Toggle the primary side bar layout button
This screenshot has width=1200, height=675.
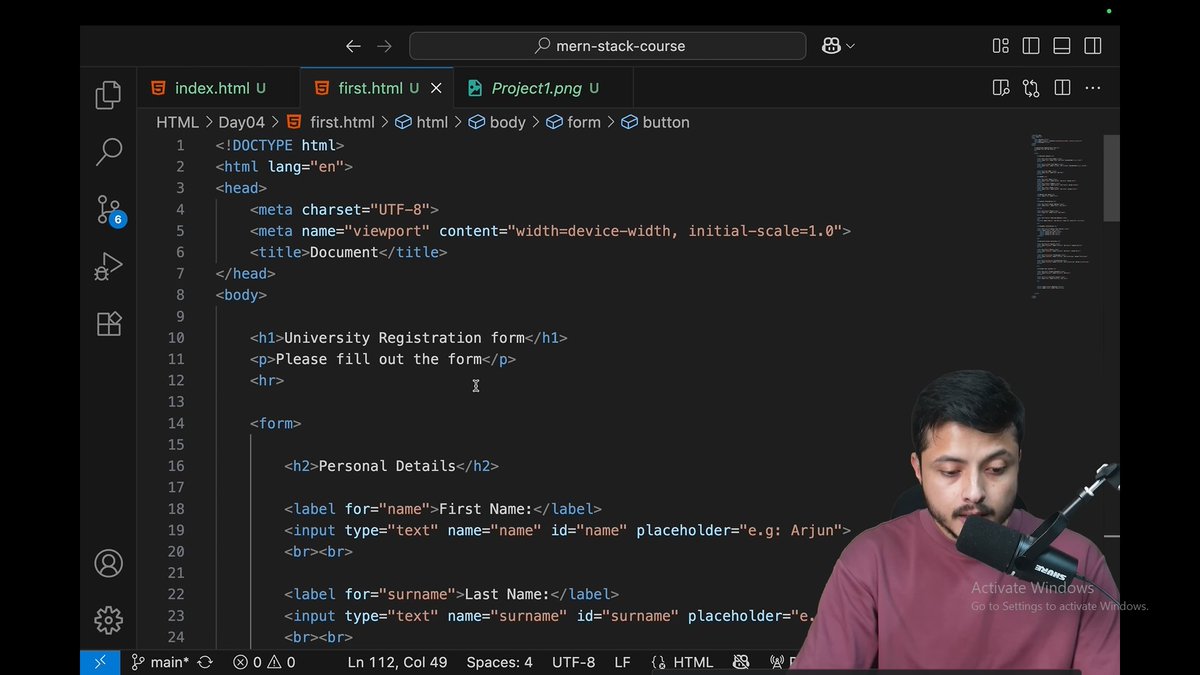coord(1031,46)
